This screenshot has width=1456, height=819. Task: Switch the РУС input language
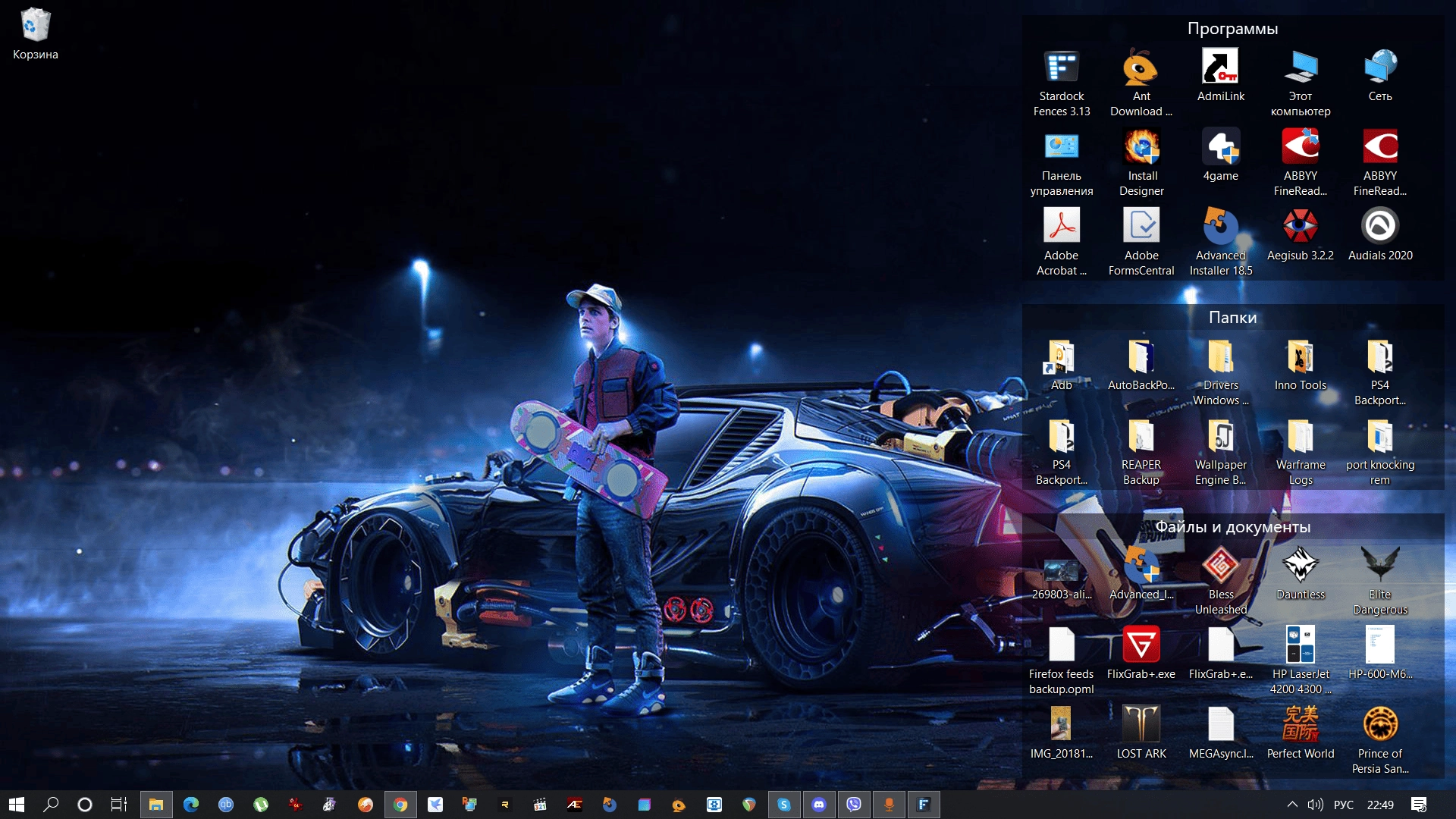coord(1344,805)
